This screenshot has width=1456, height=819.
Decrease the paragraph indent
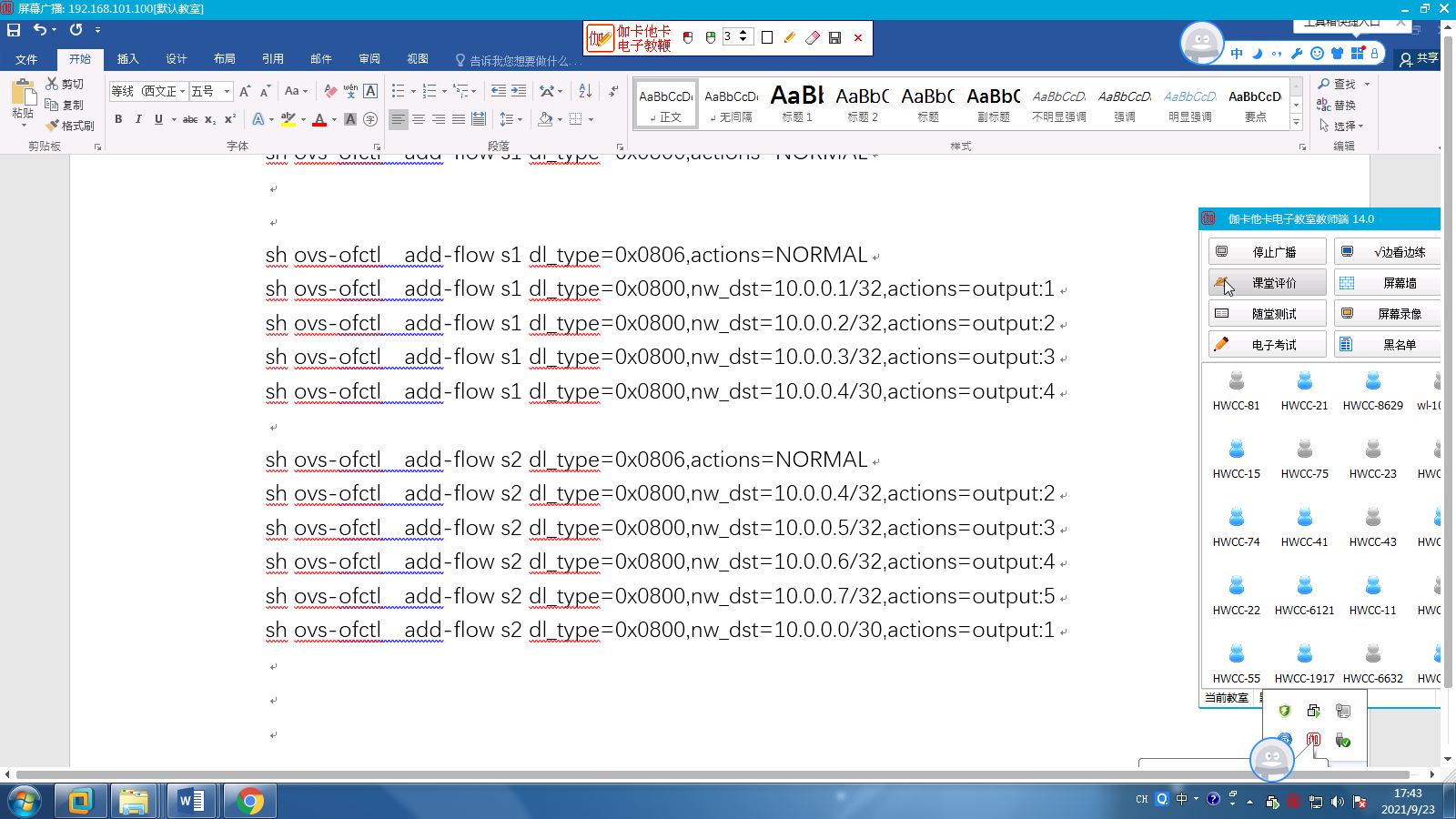point(498,91)
